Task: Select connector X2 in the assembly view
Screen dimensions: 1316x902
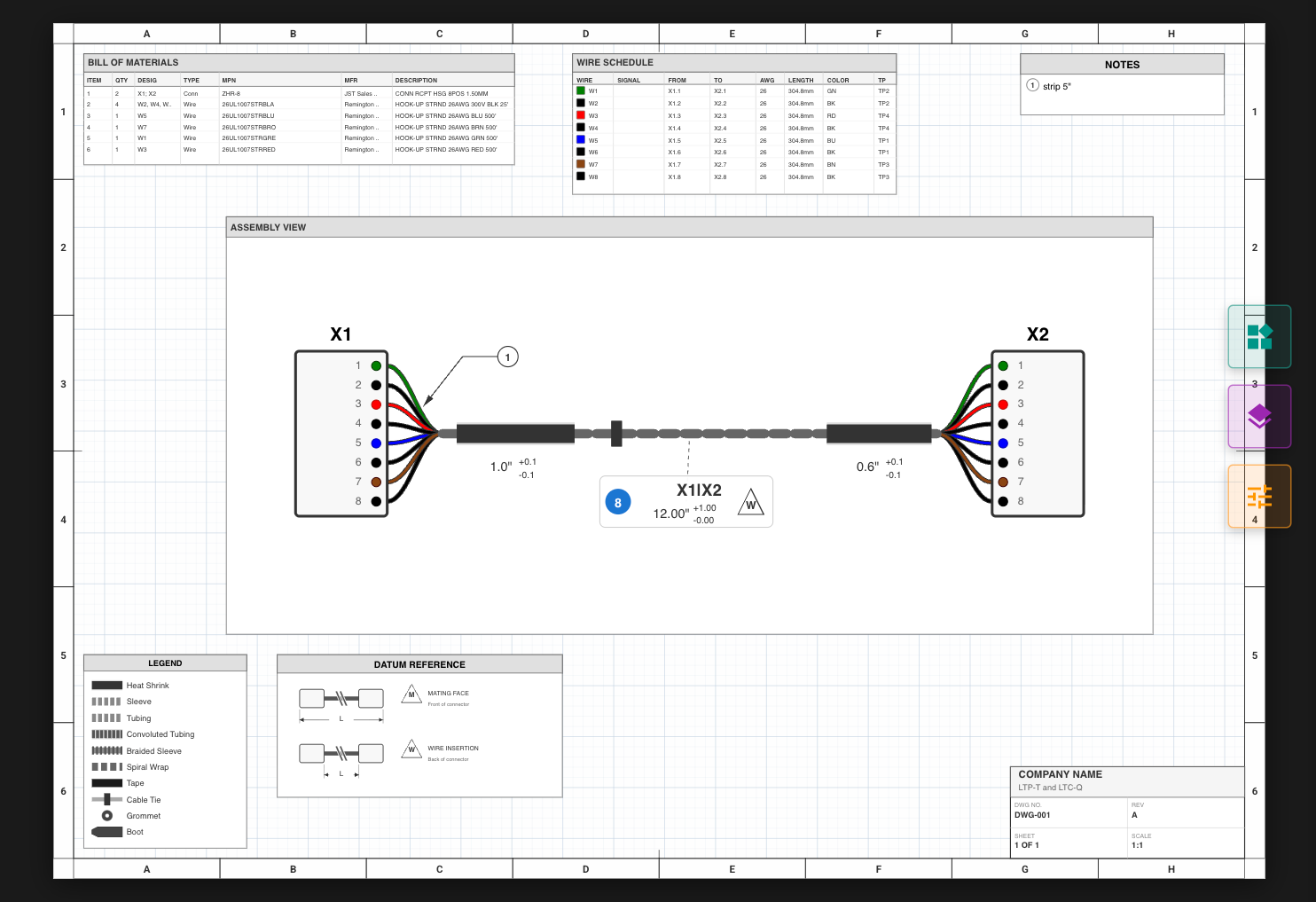Action: (x=1038, y=434)
